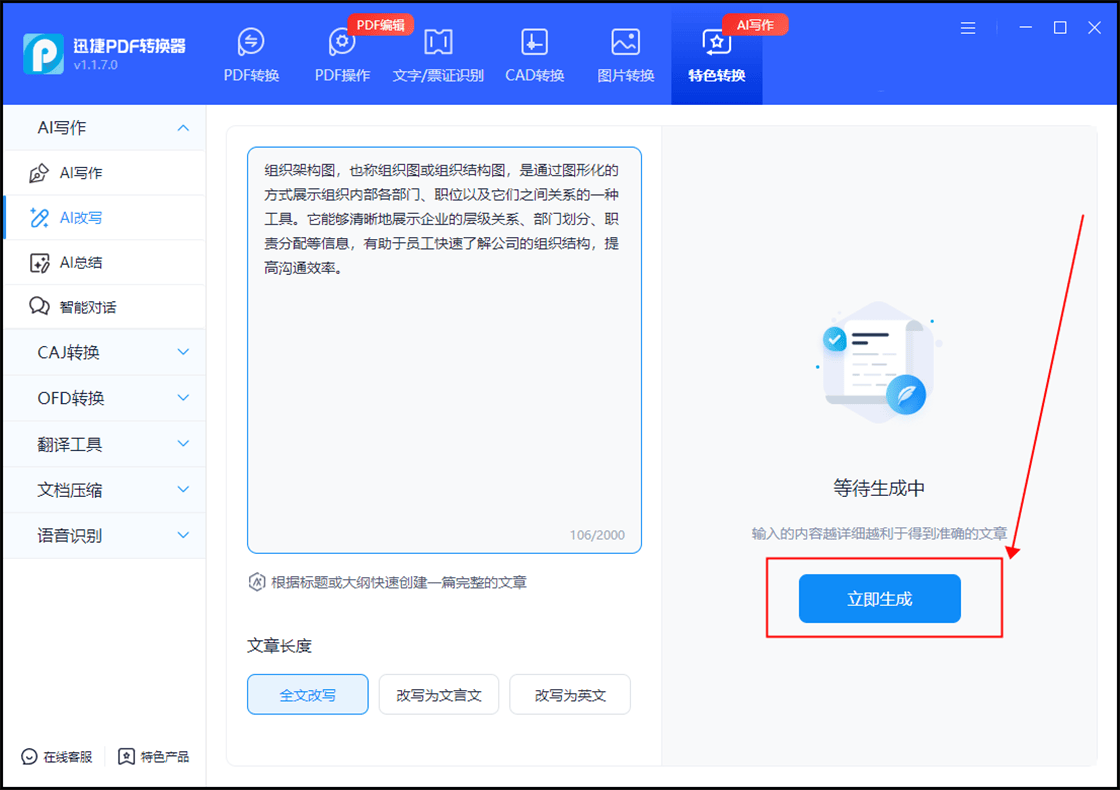Select the 全文改写 rewrite option
Viewport: 1120px width, 790px height.
point(307,694)
